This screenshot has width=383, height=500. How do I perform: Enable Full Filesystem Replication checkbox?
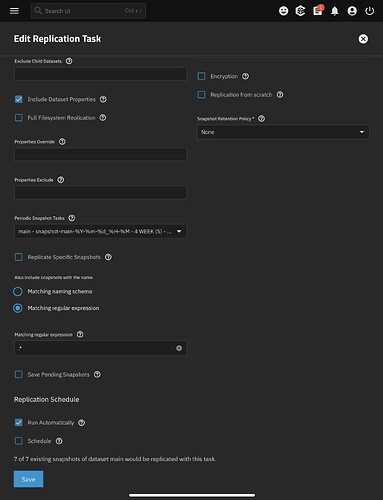(x=19, y=118)
